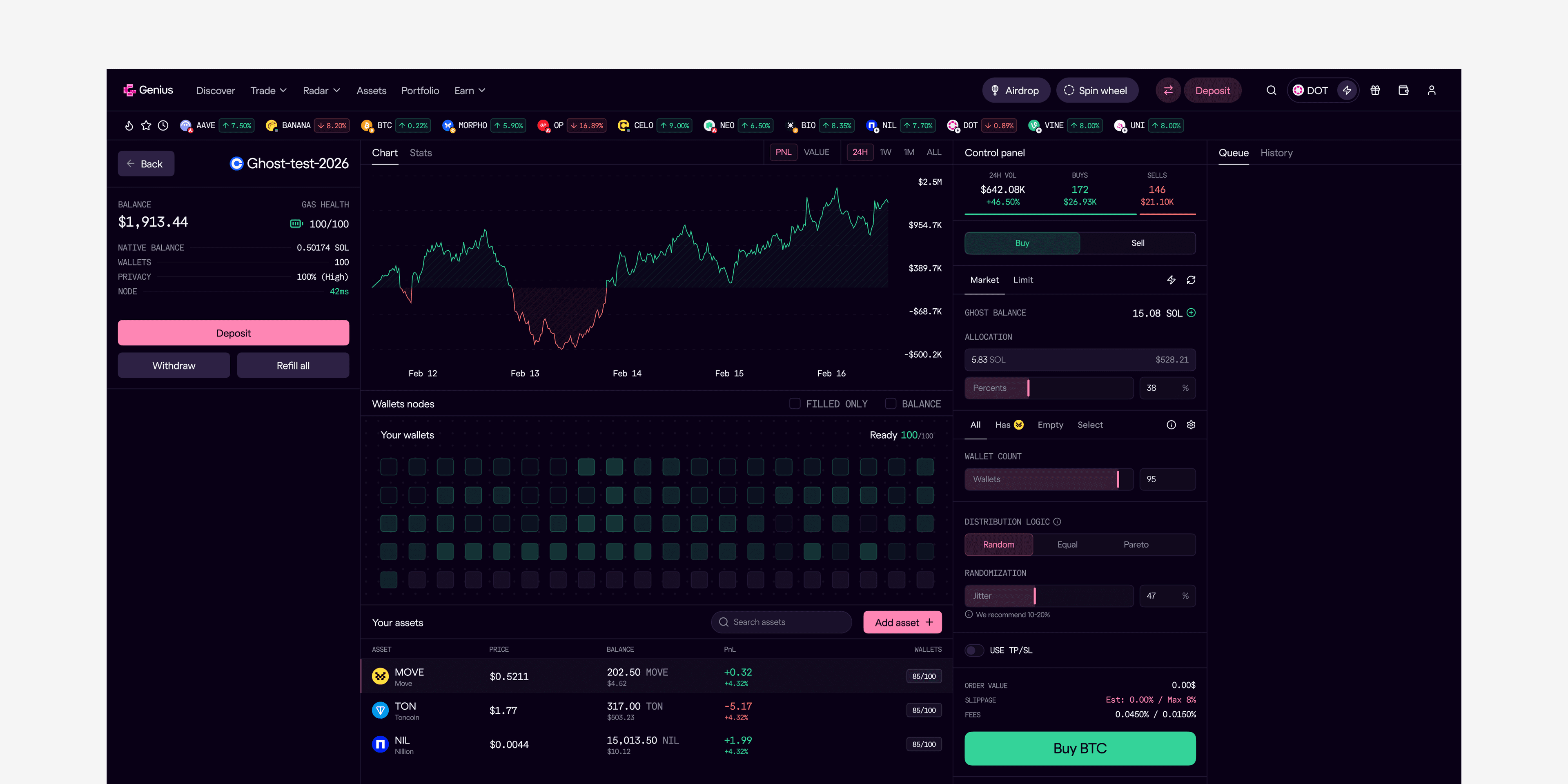Open wallet filter settings gear
This screenshot has height=784, width=1568.
[x=1191, y=425]
